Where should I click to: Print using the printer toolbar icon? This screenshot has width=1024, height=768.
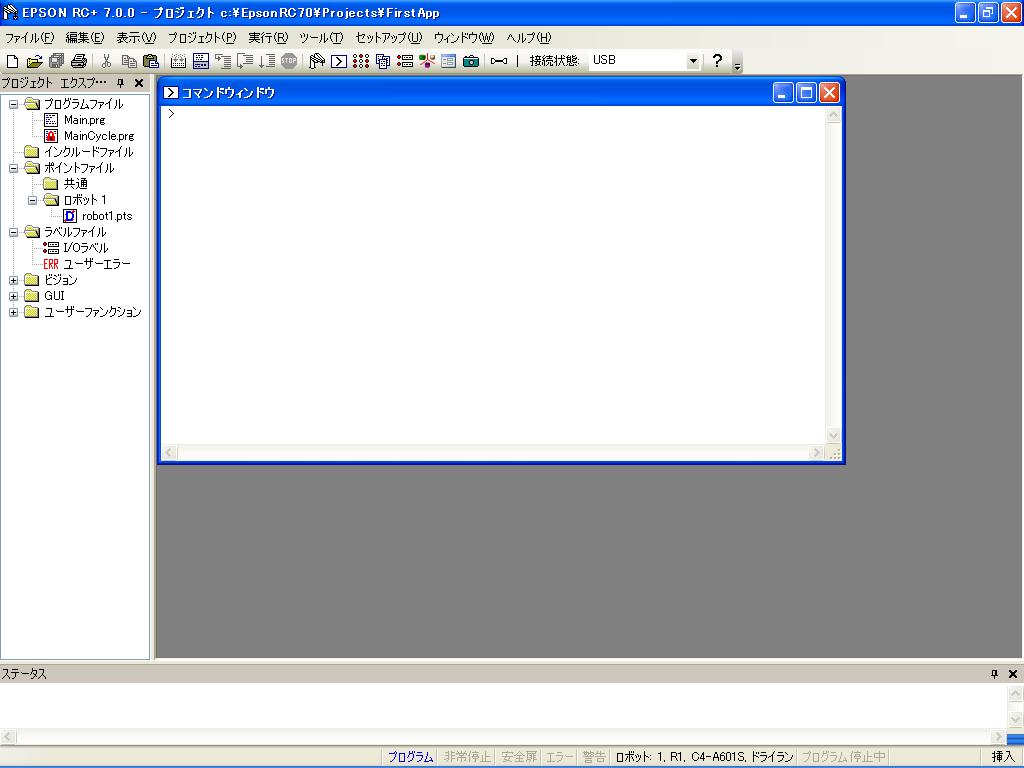[79, 61]
